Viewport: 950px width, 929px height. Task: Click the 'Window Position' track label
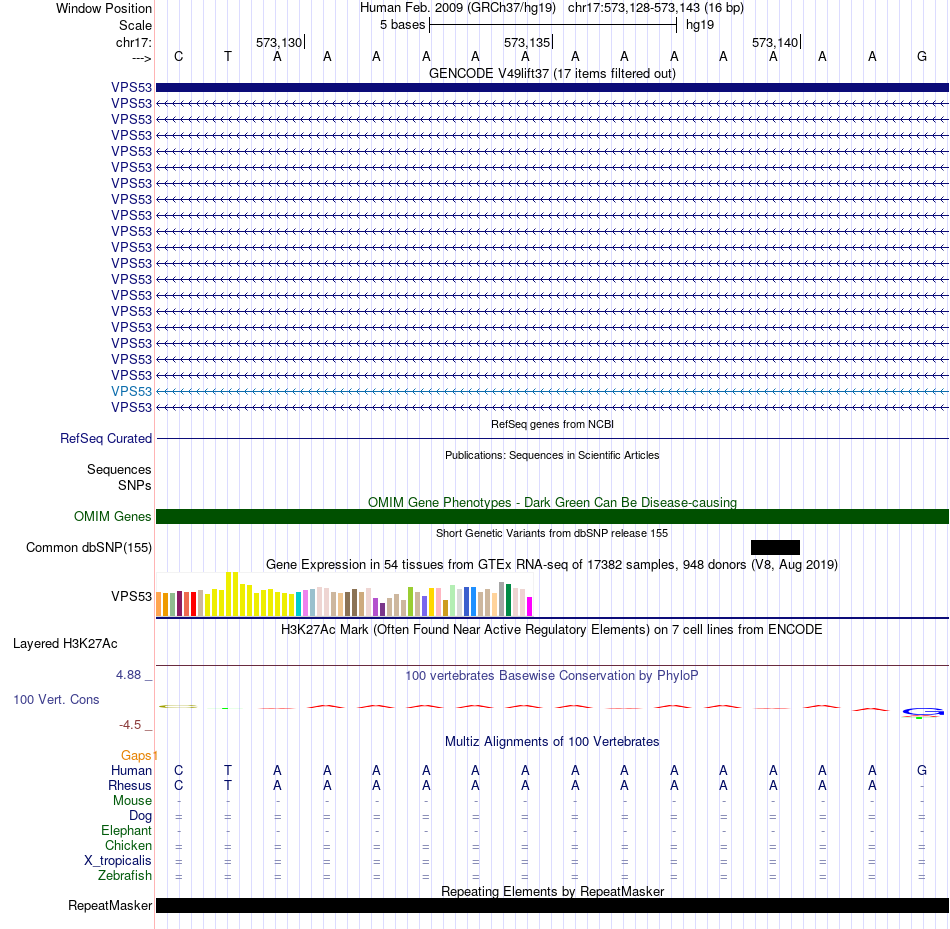[x=104, y=8]
